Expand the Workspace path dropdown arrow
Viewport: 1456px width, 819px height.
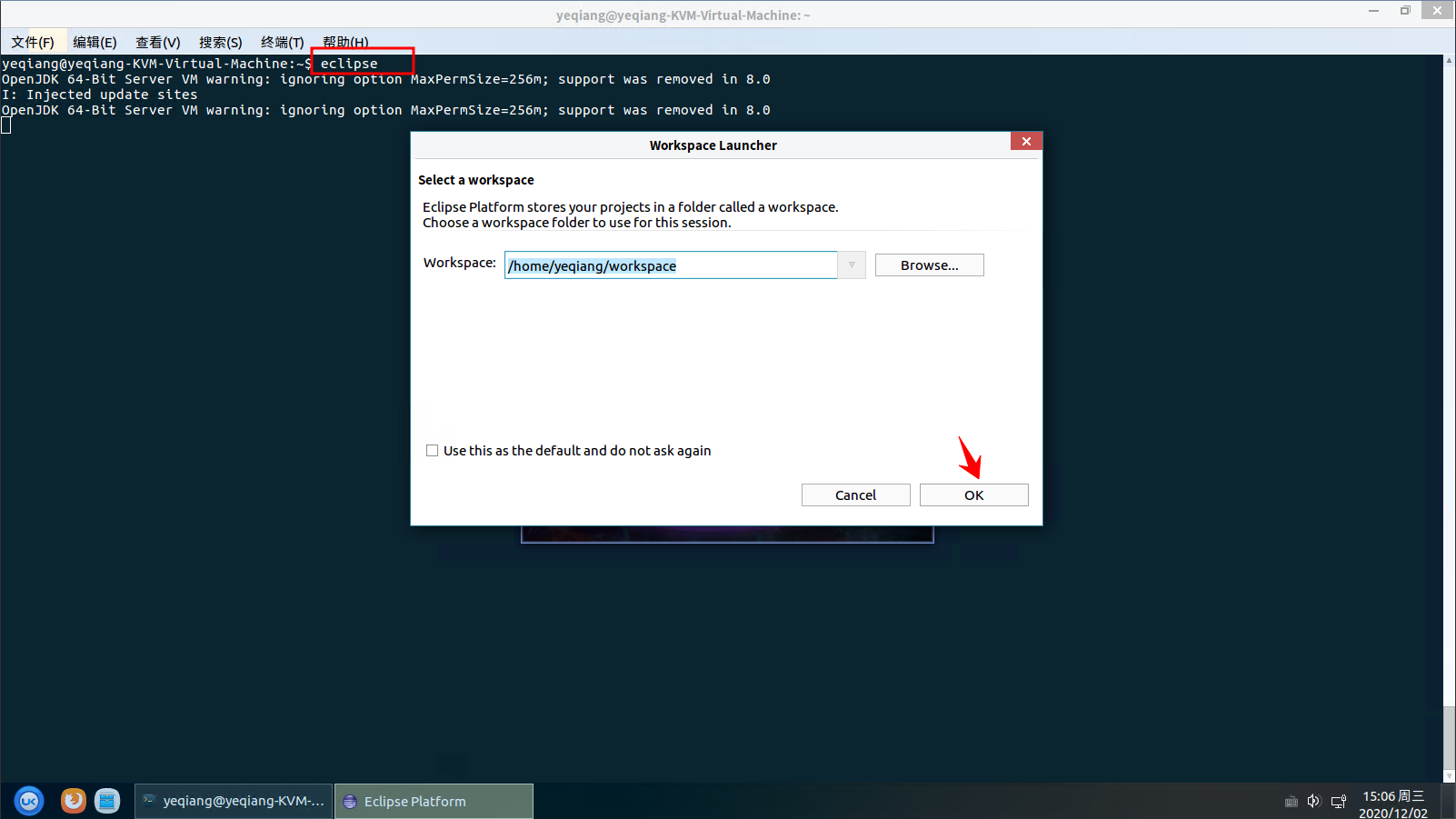852,265
